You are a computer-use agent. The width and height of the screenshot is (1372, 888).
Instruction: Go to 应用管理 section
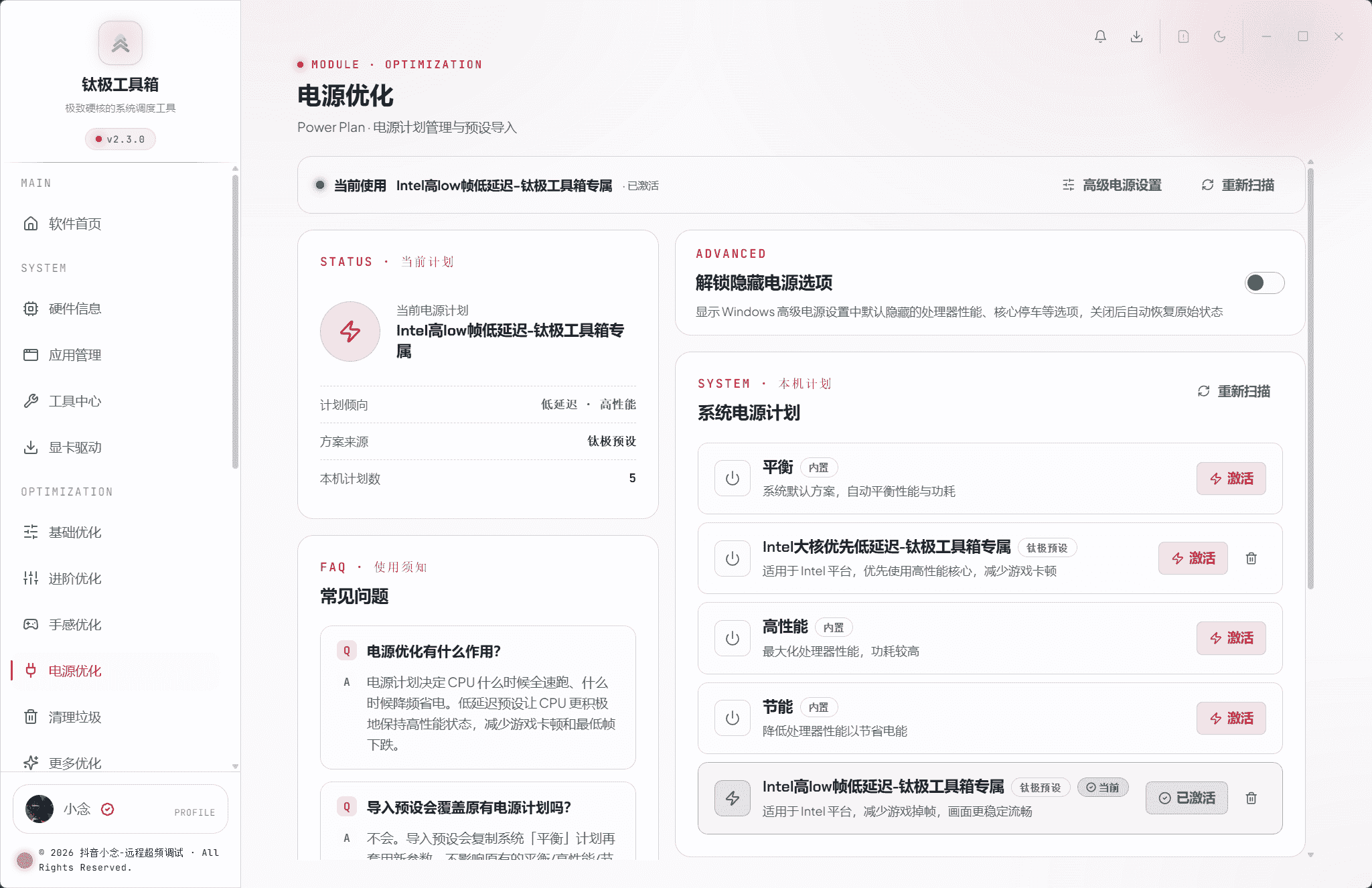coord(121,355)
